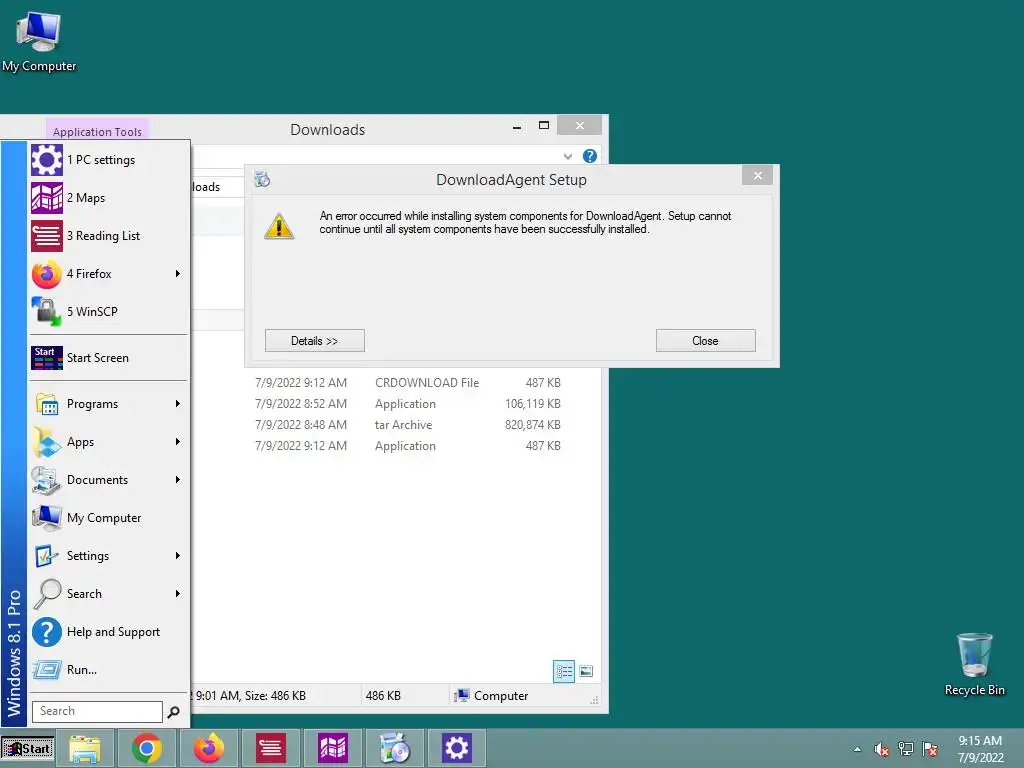The image size is (1024, 768).
Task: Open Start Screen entry
Action: [109, 358]
